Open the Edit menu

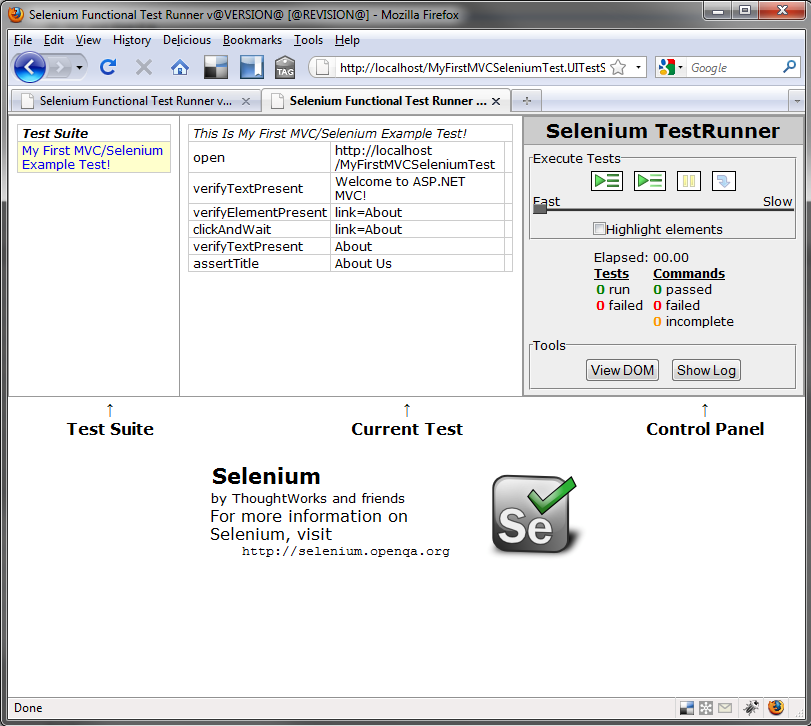pyautogui.click(x=53, y=40)
